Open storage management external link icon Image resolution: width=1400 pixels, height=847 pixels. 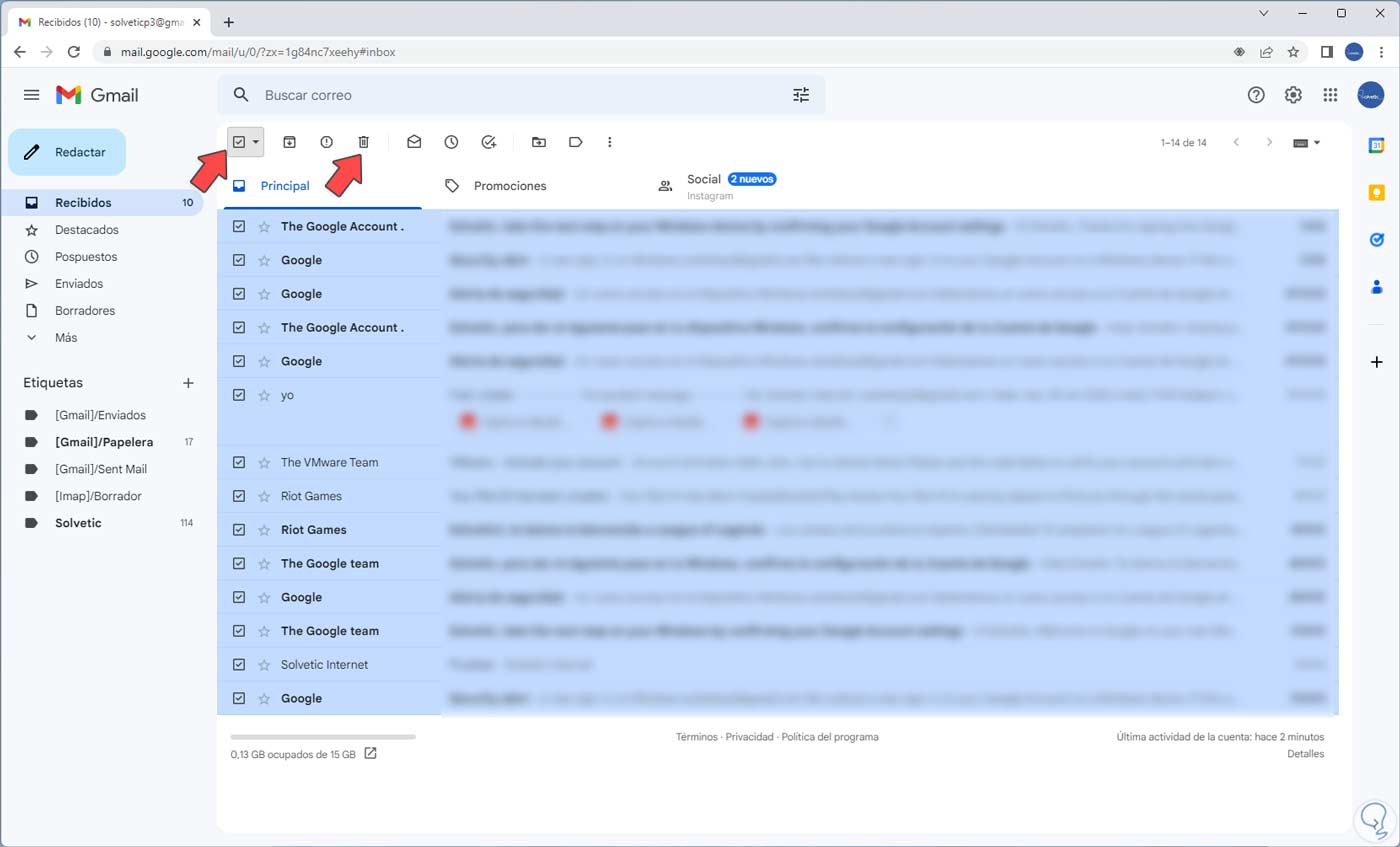(x=370, y=753)
